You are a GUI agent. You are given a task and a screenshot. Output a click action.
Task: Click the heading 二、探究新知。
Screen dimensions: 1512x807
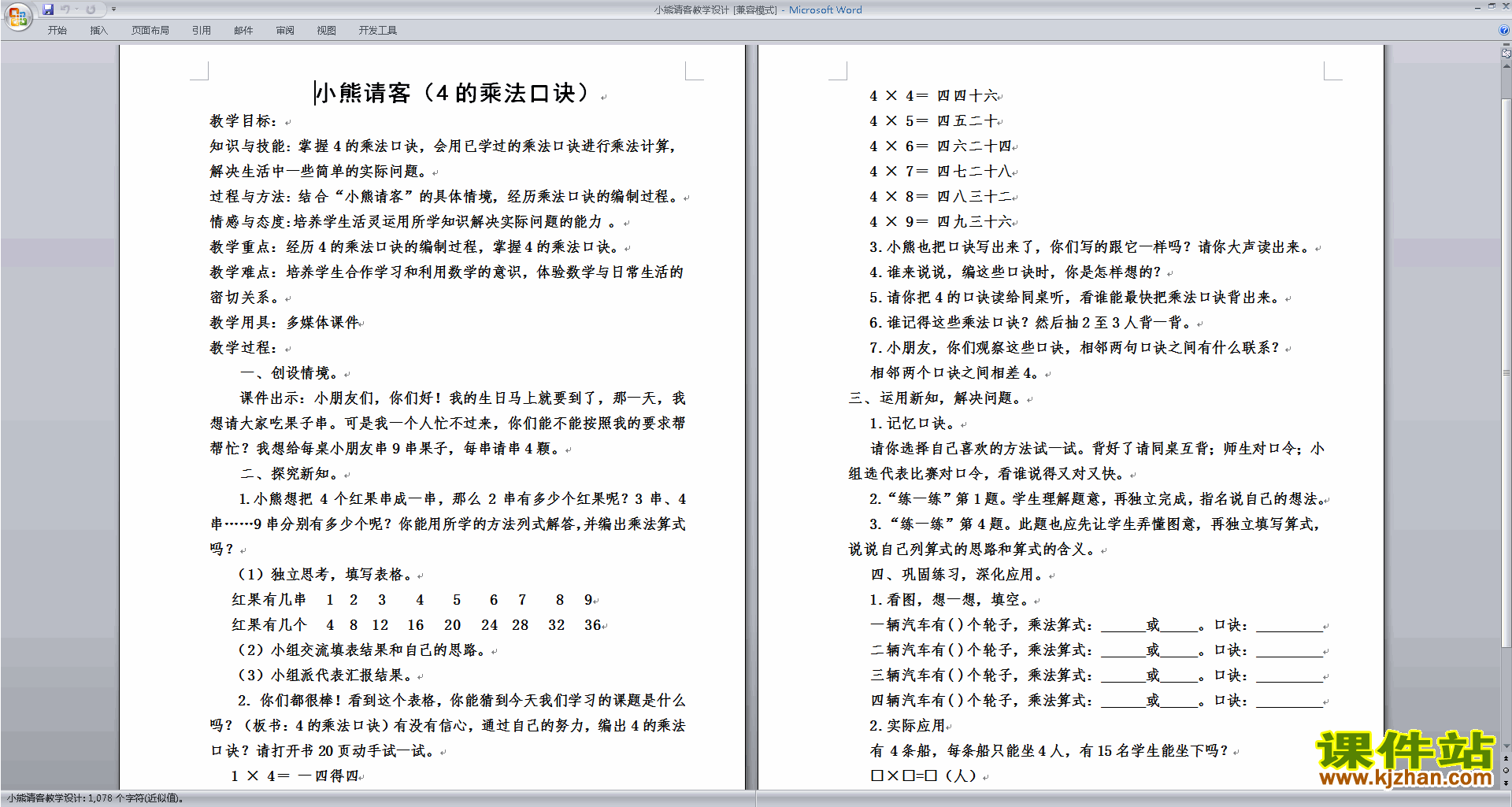tap(290, 473)
